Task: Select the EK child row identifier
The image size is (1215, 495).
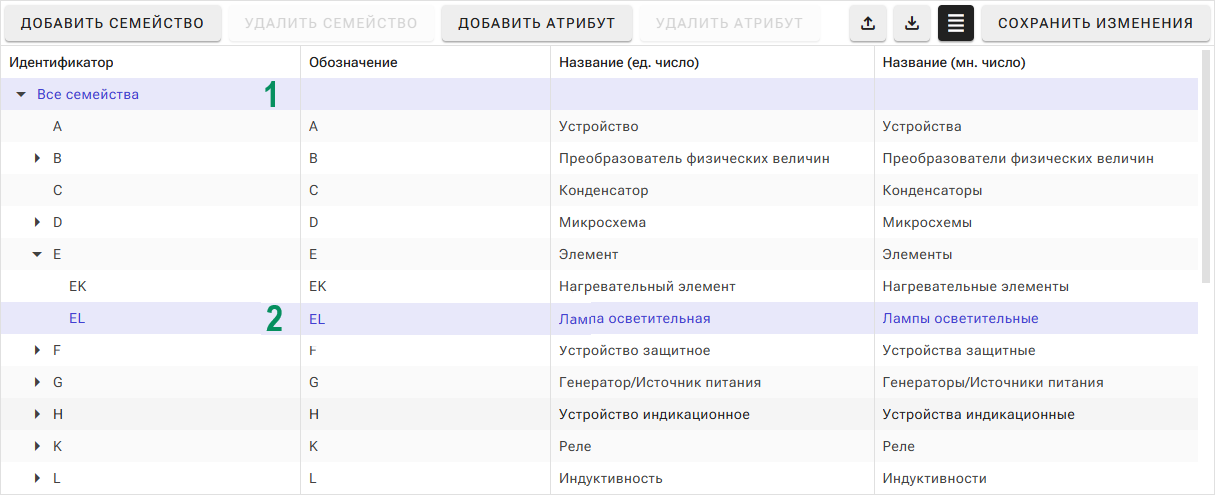Action: click(78, 287)
